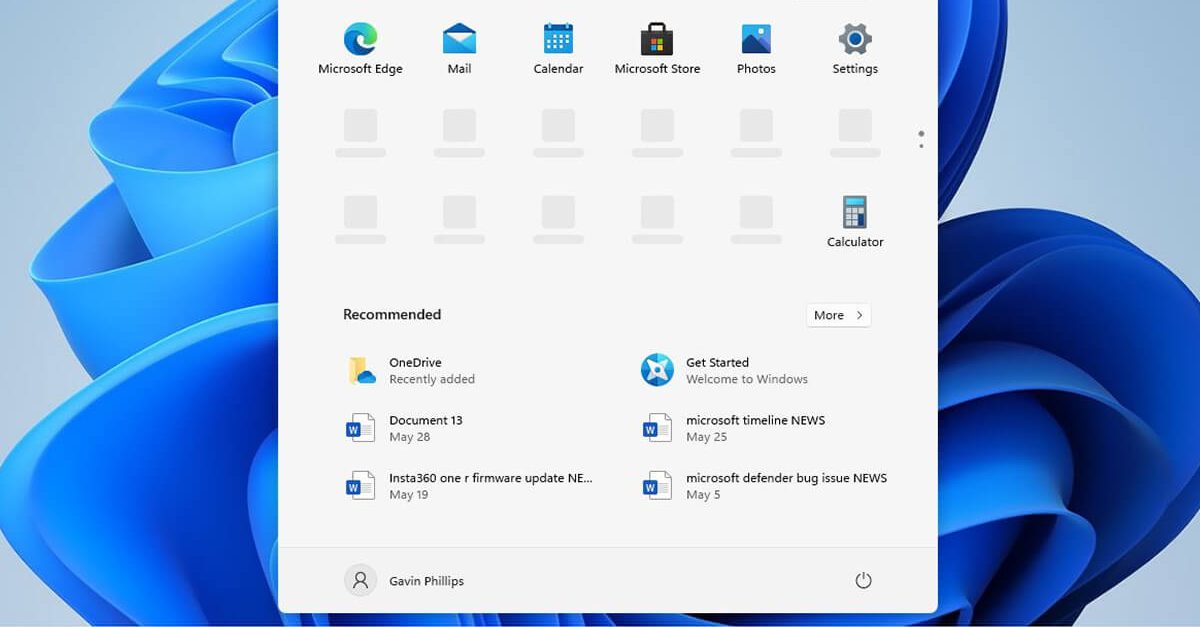
Task: Open Document 13 from Recommended
Action: click(x=428, y=427)
